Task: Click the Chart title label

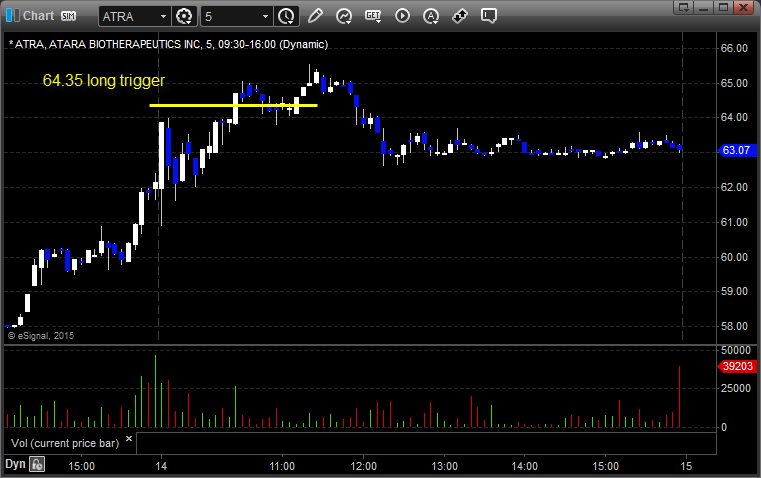Action: coord(39,16)
